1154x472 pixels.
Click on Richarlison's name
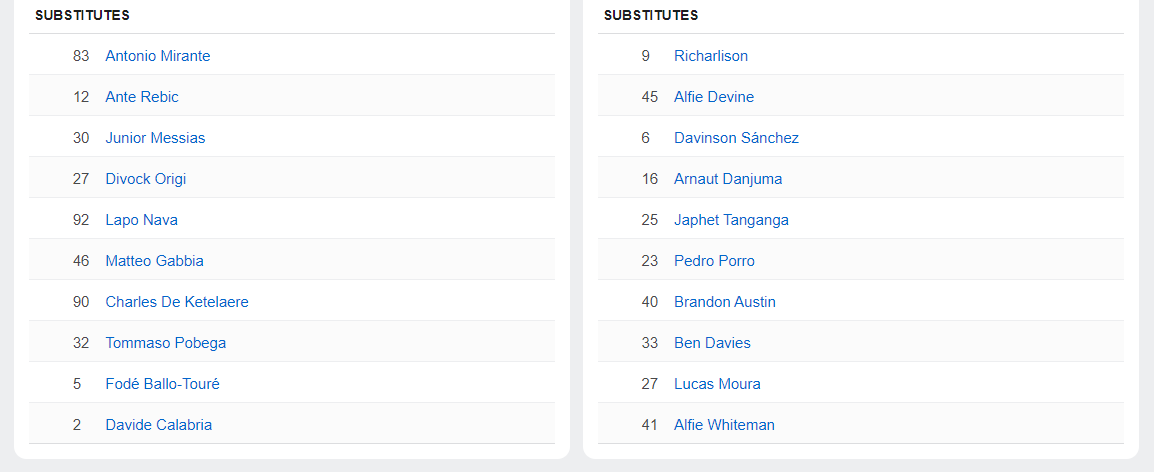710,56
